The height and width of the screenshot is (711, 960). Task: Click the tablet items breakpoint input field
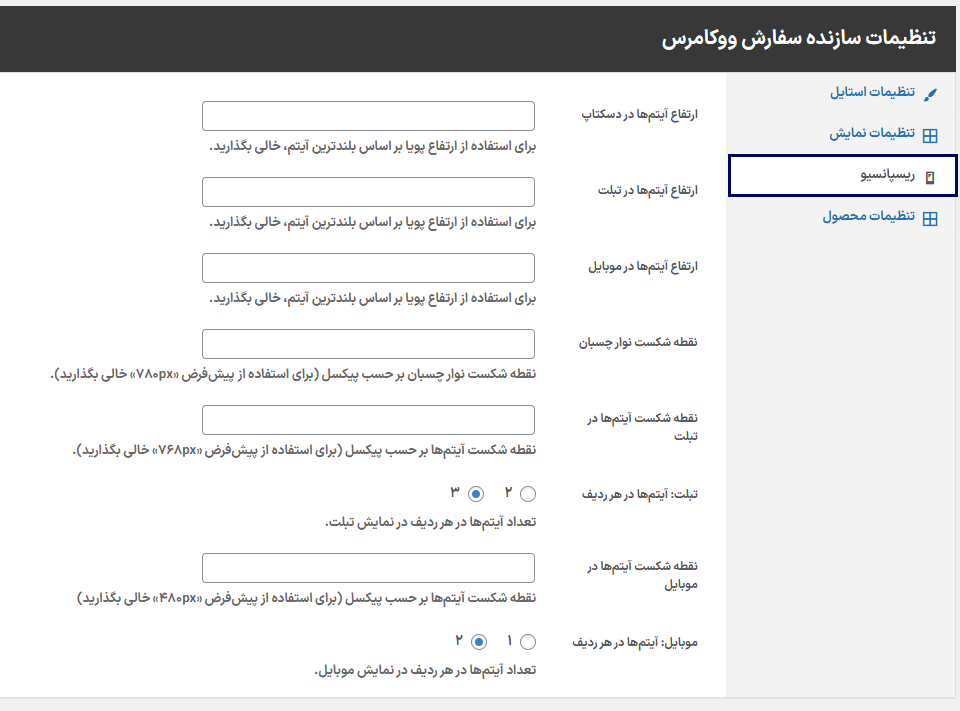click(x=368, y=419)
